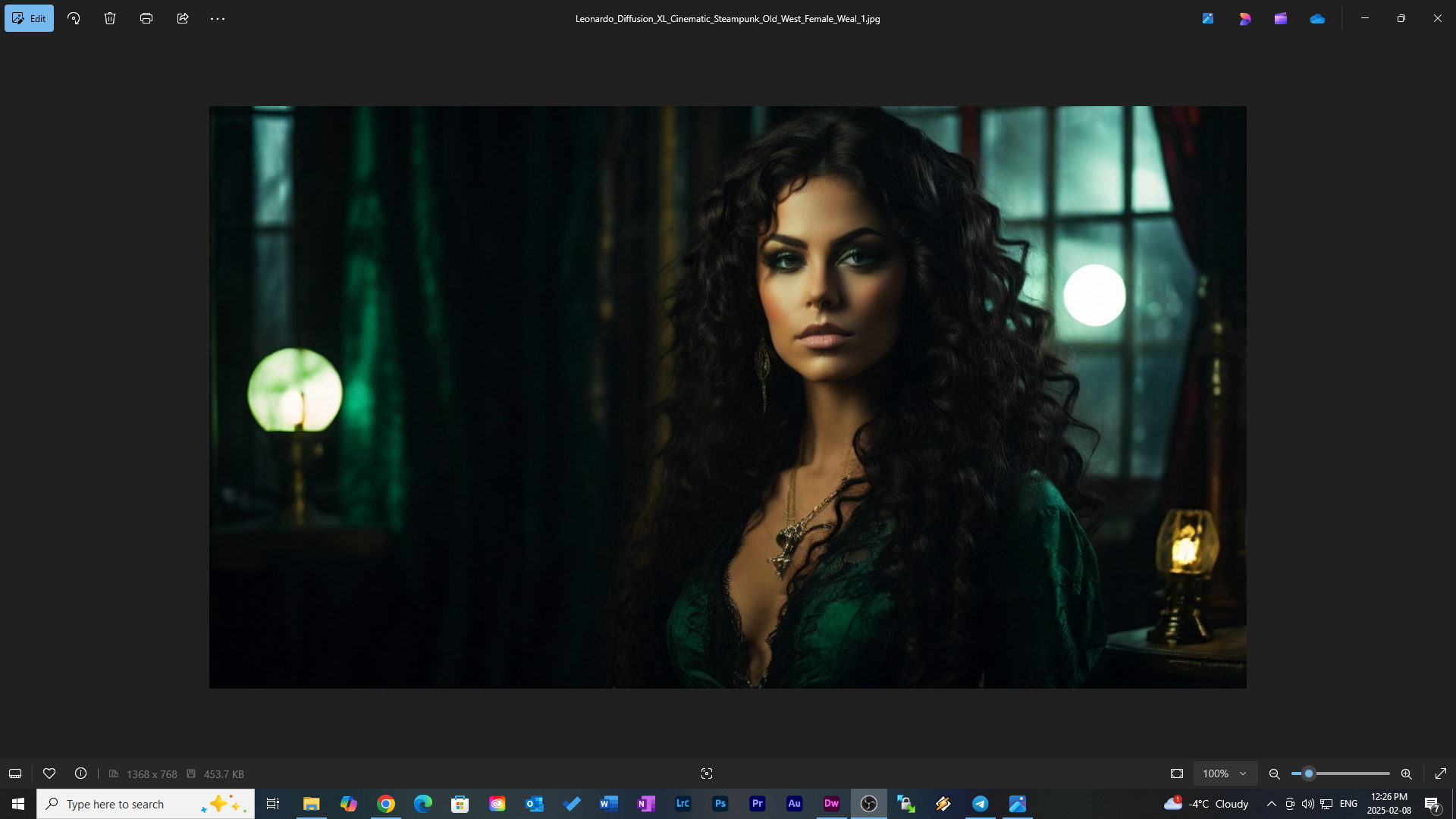Image resolution: width=1456 pixels, height=819 pixels.
Task: Toggle the filmstrip view icon
Action: [x=15, y=773]
